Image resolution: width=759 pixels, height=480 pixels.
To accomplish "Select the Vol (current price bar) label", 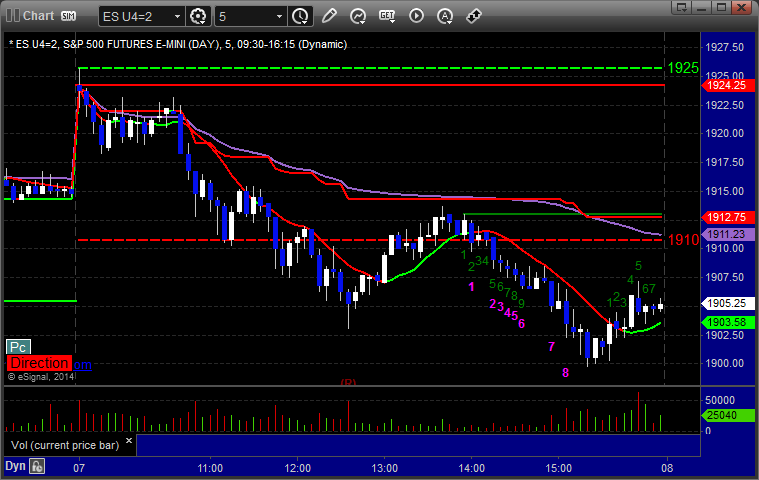I will (65, 445).
